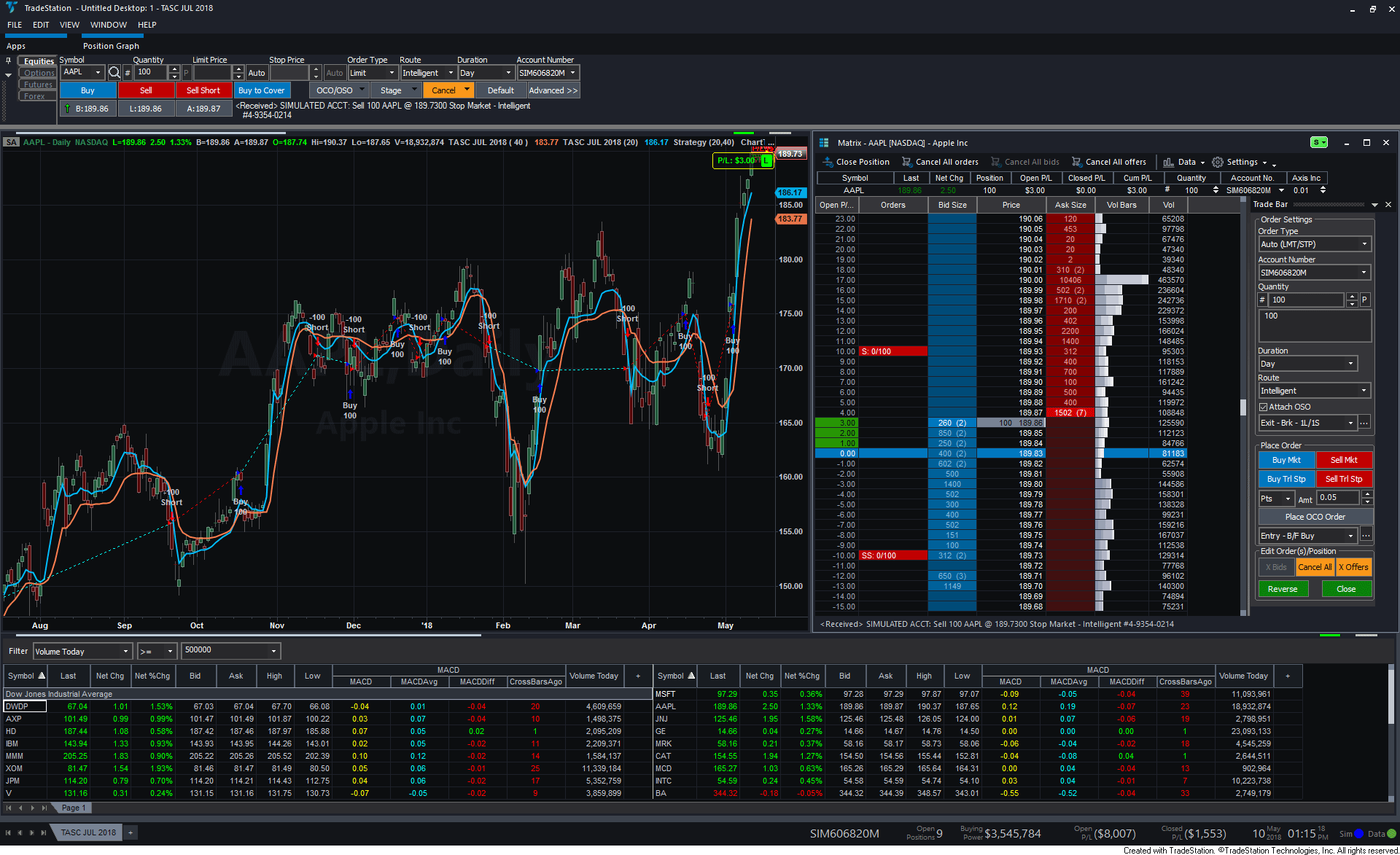Toggle the Attach OSO checkbox
The width and height of the screenshot is (1400, 855).
pos(1264,407)
